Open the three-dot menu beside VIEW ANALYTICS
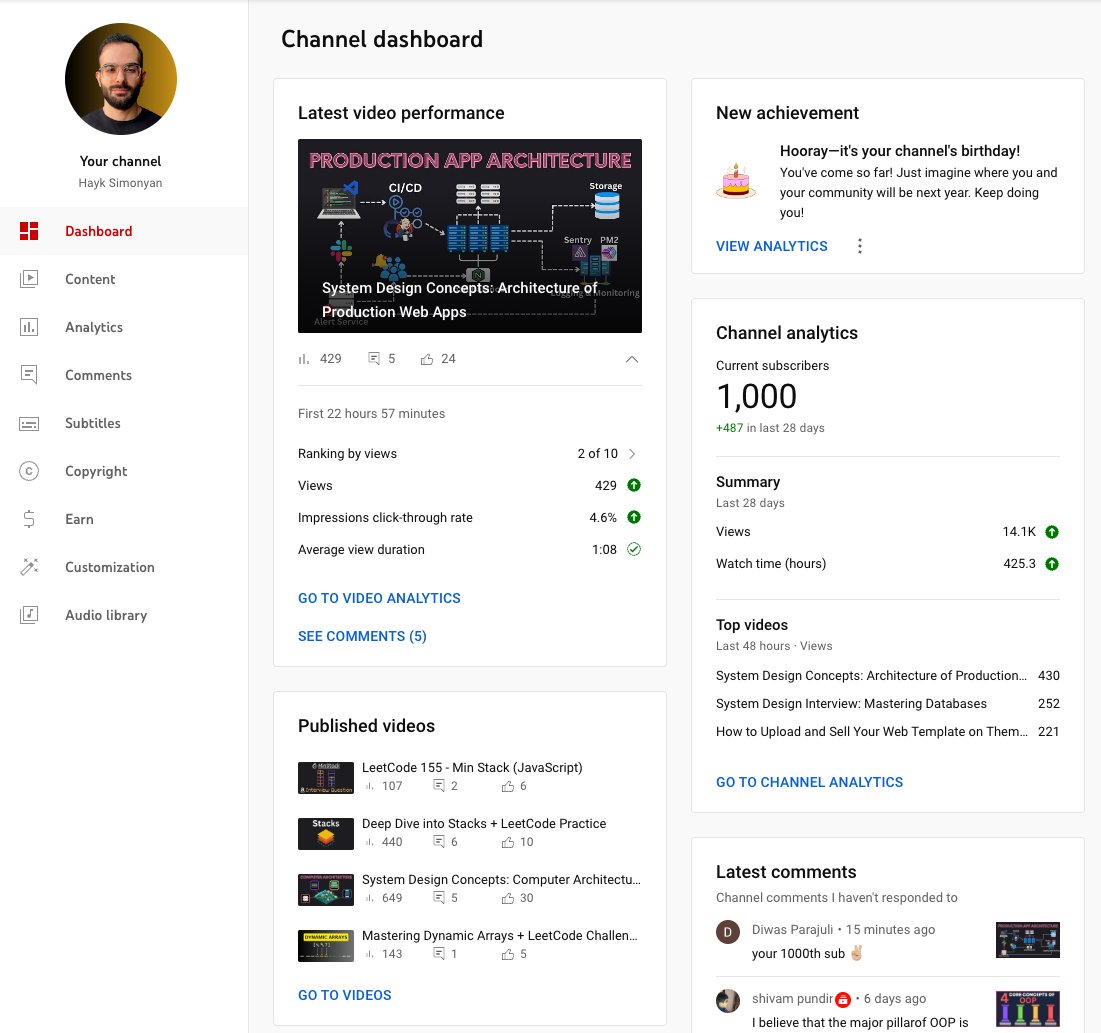Screen dimensions: 1101x1033 click(860, 246)
